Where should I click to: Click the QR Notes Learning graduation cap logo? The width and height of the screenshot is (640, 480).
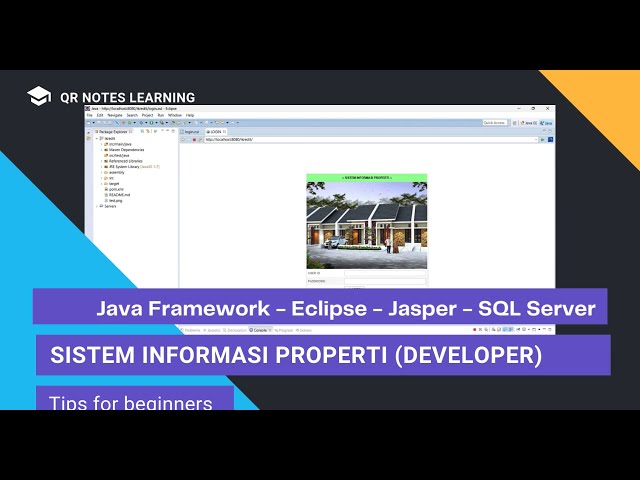(39, 96)
